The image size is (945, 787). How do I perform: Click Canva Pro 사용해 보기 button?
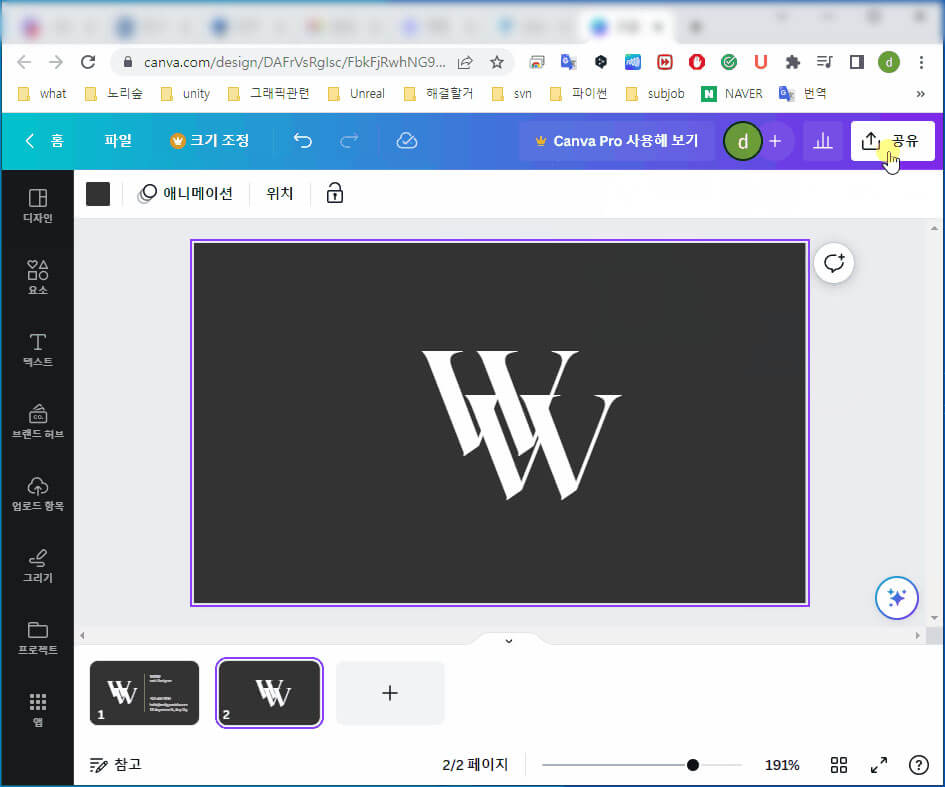(x=617, y=141)
